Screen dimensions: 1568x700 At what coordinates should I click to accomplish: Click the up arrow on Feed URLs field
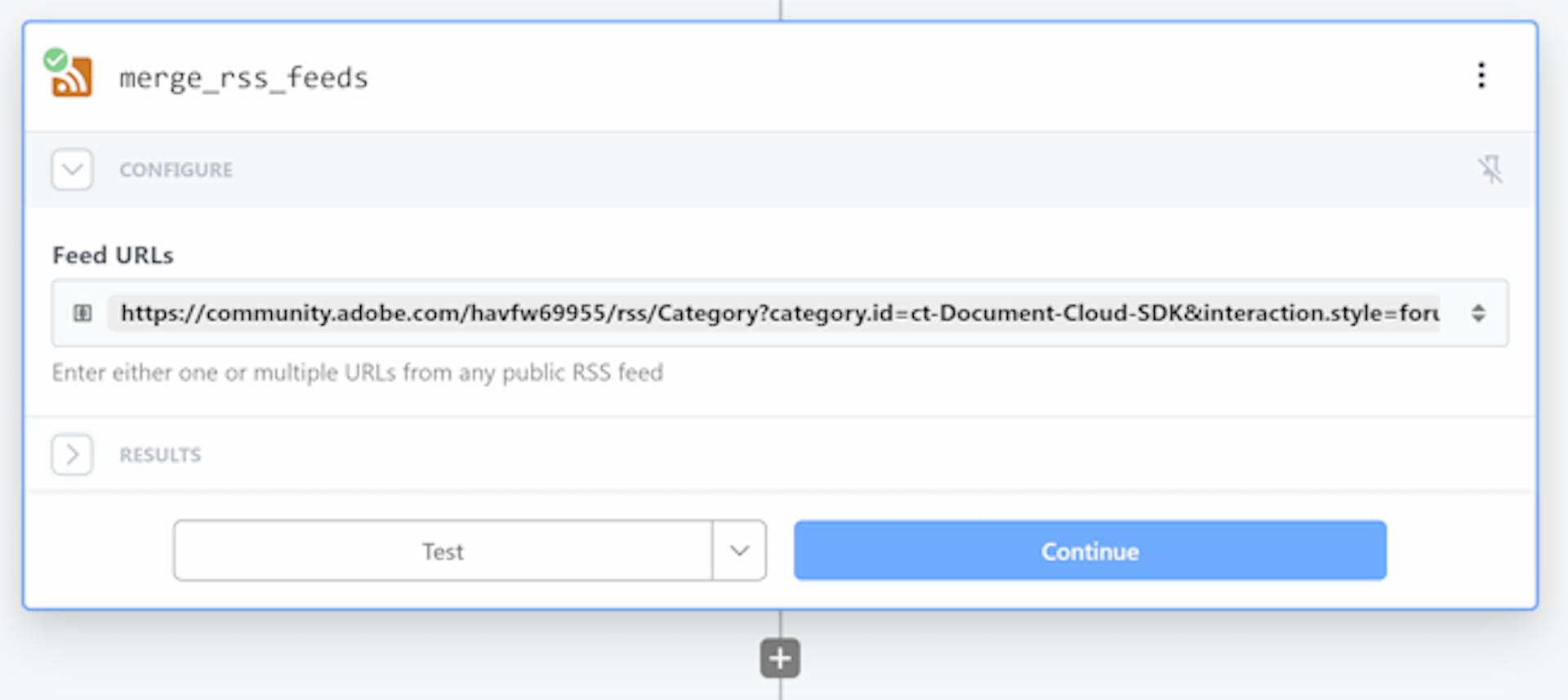[1478, 307]
